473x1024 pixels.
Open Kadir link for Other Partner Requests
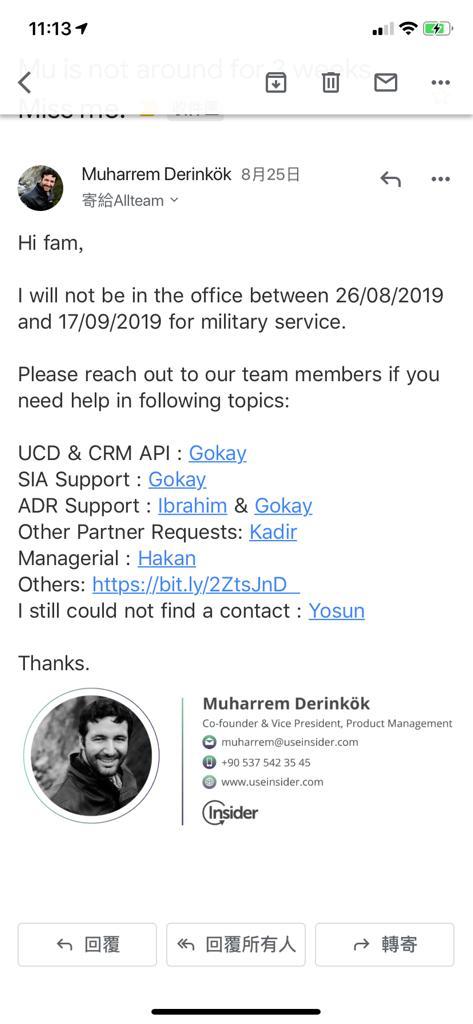click(273, 532)
